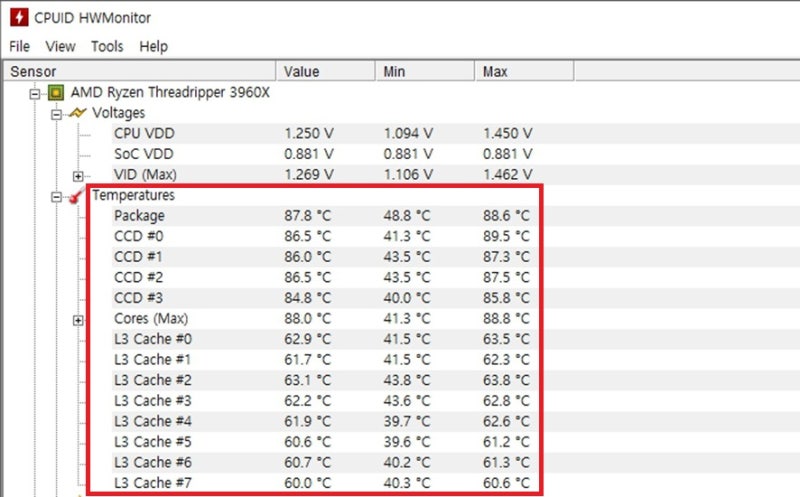Viewport: 800px width, 497px height.
Task: Click the L3 Cache #0 value 62.9 °C
Action: click(308, 339)
